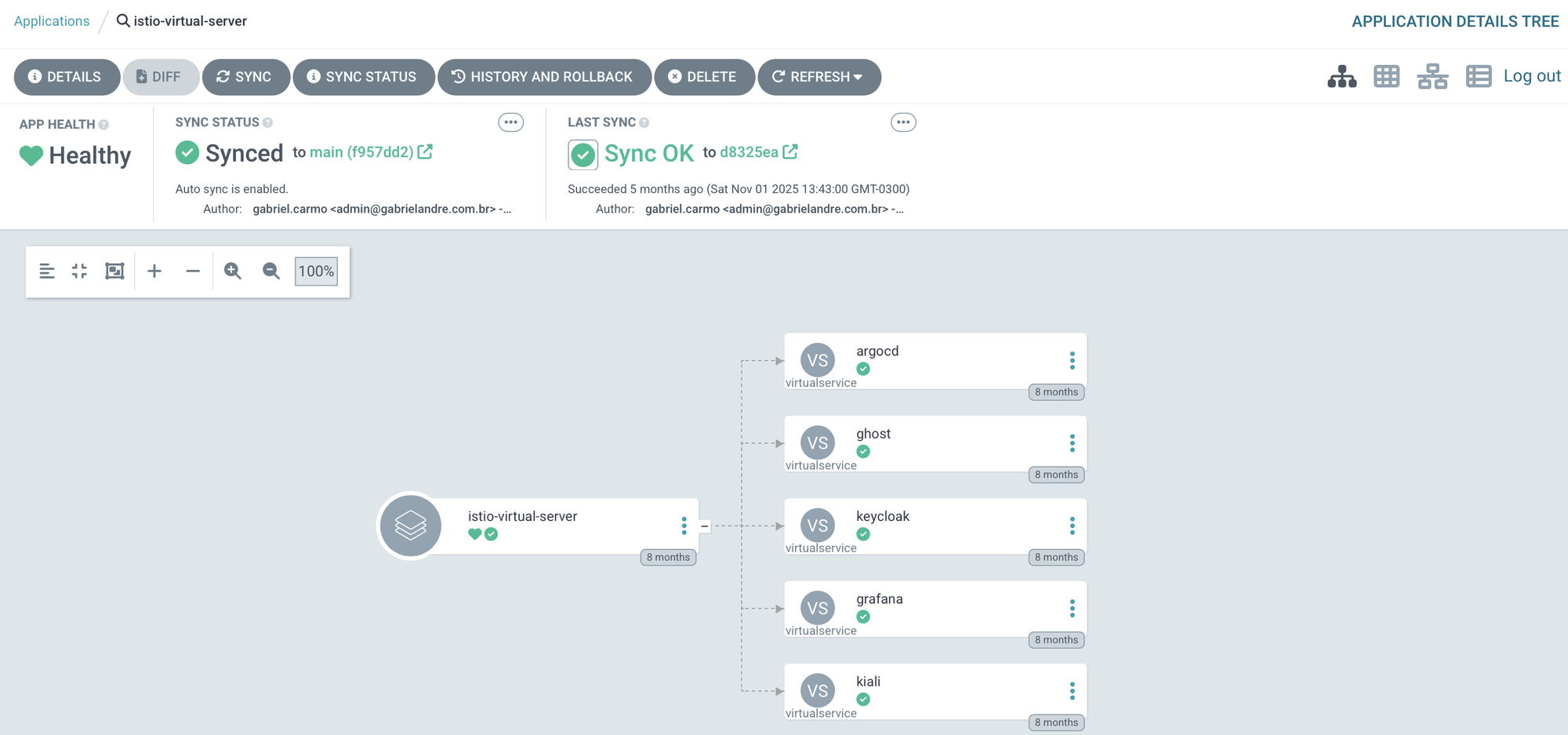Select the grafana virtualservice node
Viewport: 1568px width, 735px height.
pos(933,609)
